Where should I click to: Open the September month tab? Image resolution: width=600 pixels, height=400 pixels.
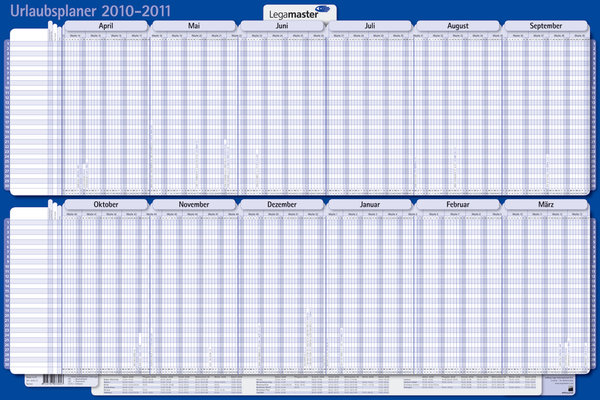coord(546,24)
